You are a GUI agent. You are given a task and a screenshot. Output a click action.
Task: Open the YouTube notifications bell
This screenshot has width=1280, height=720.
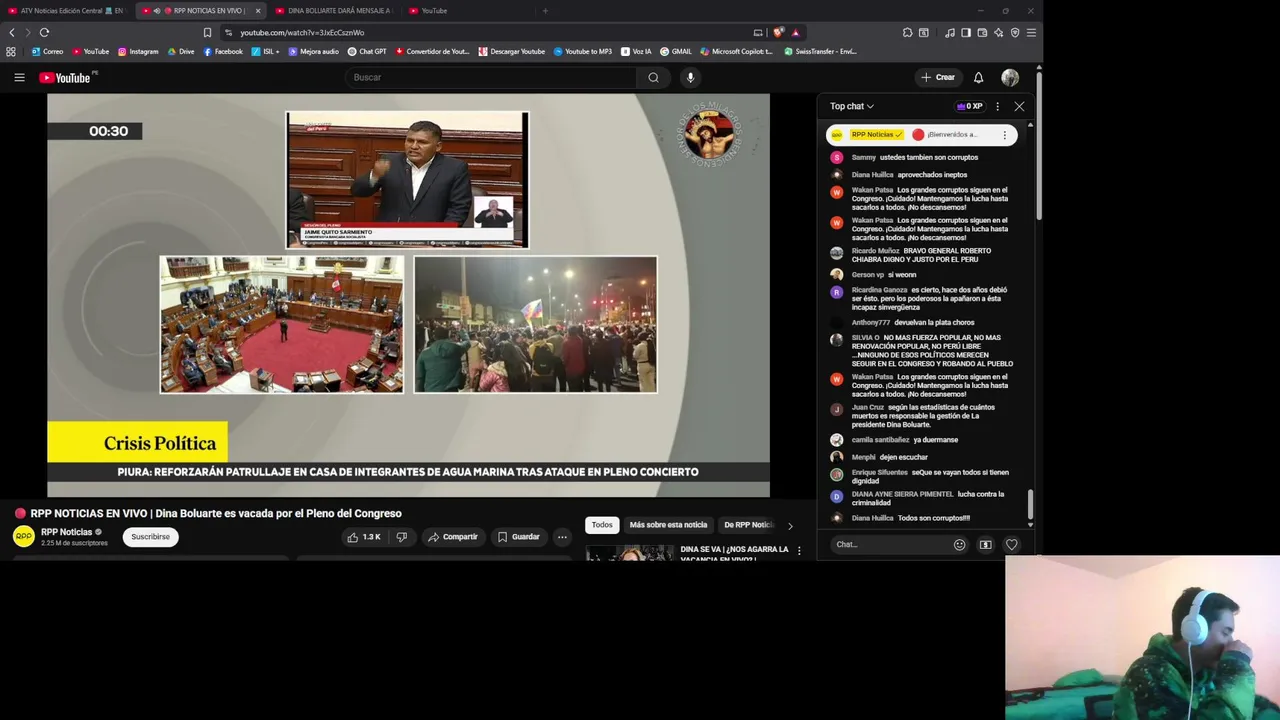click(x=978, y=77)
